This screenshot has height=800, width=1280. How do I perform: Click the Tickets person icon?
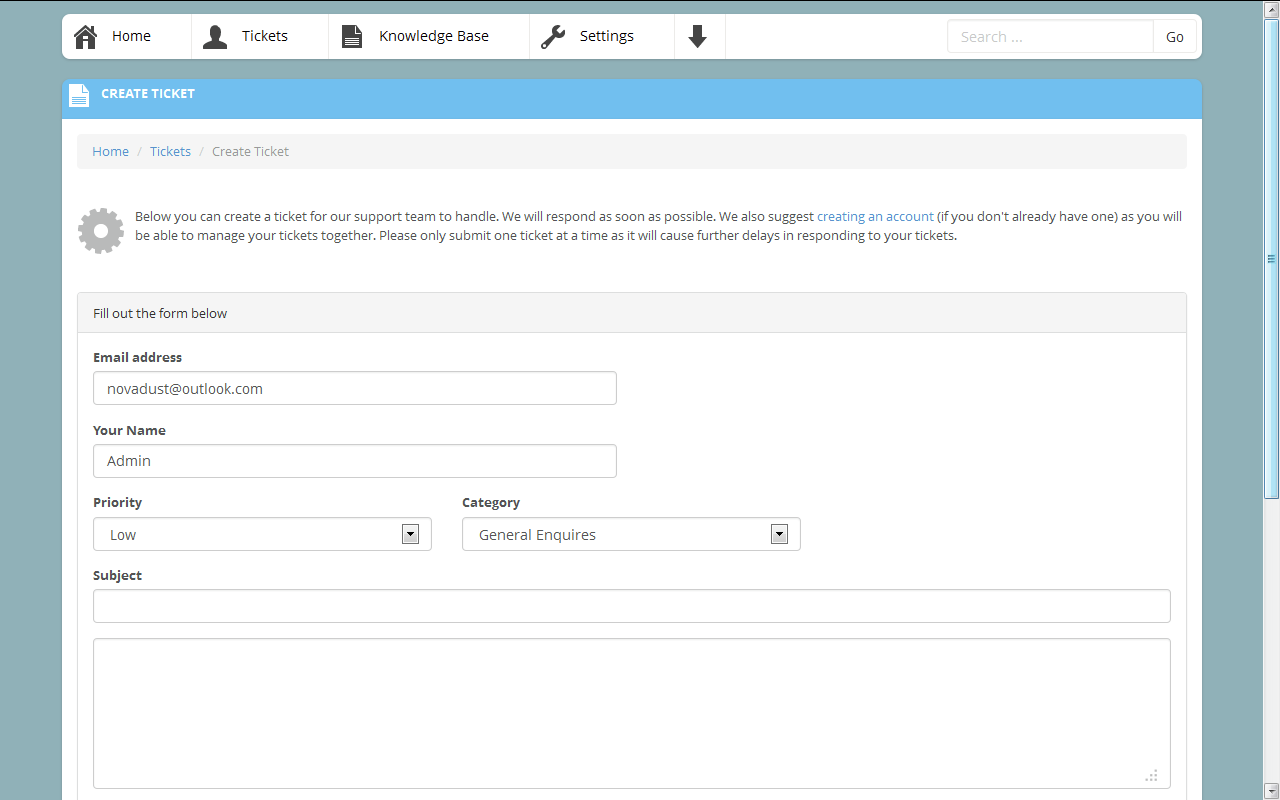[x=215, y=37]
